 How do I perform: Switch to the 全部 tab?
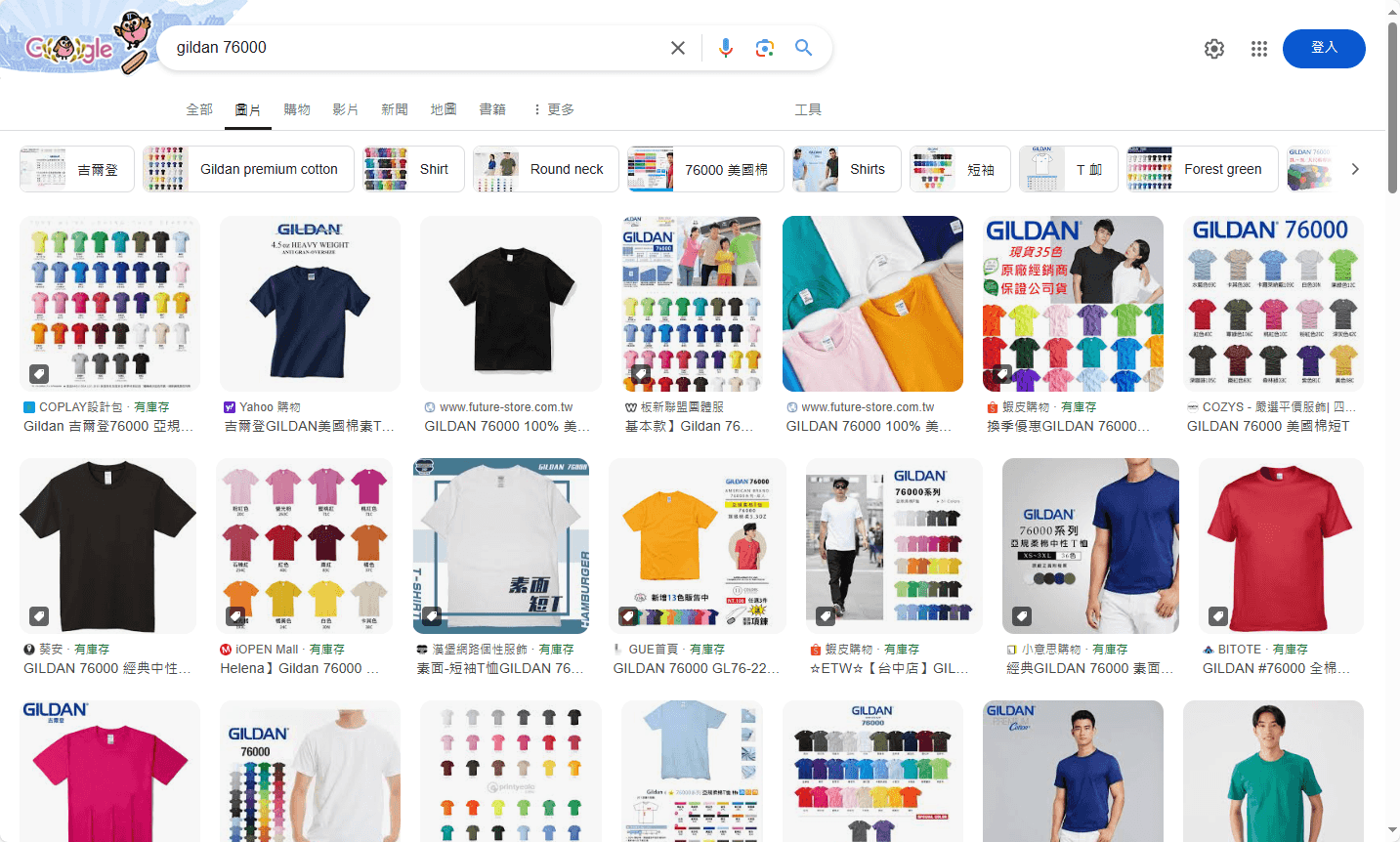tap(199, 109)
